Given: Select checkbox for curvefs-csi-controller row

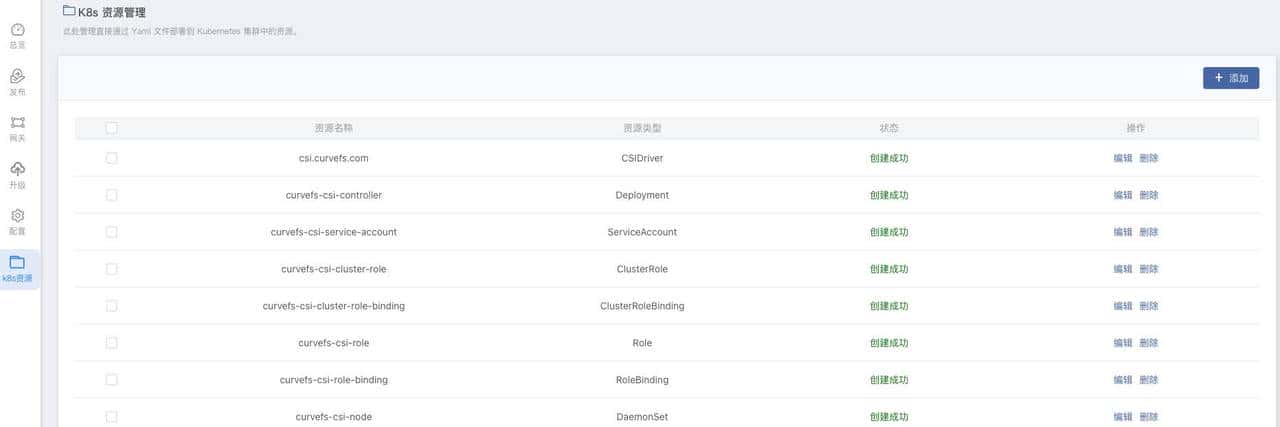Looking at the screenshot, I should (x=111, y=195).
